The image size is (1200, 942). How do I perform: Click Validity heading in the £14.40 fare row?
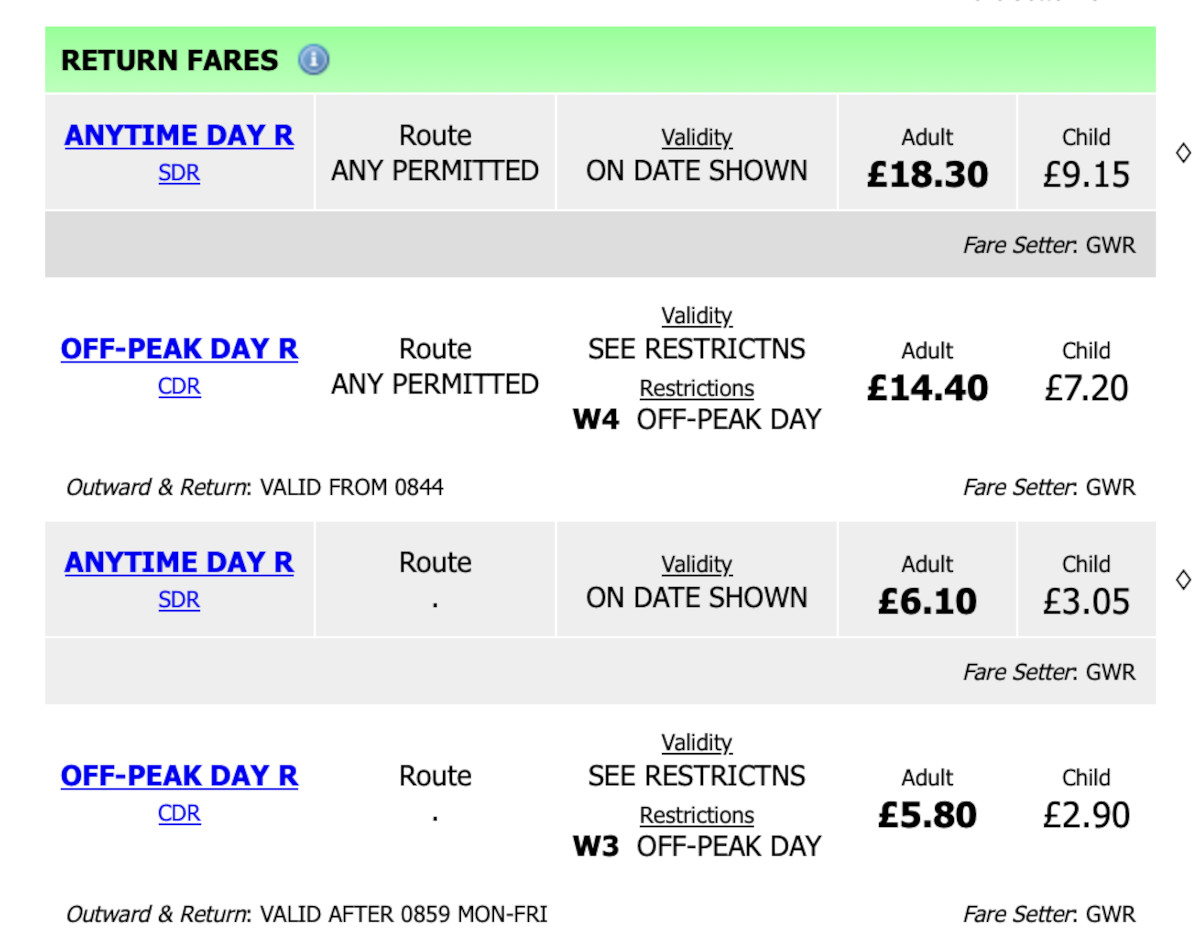tap(696, 316)
